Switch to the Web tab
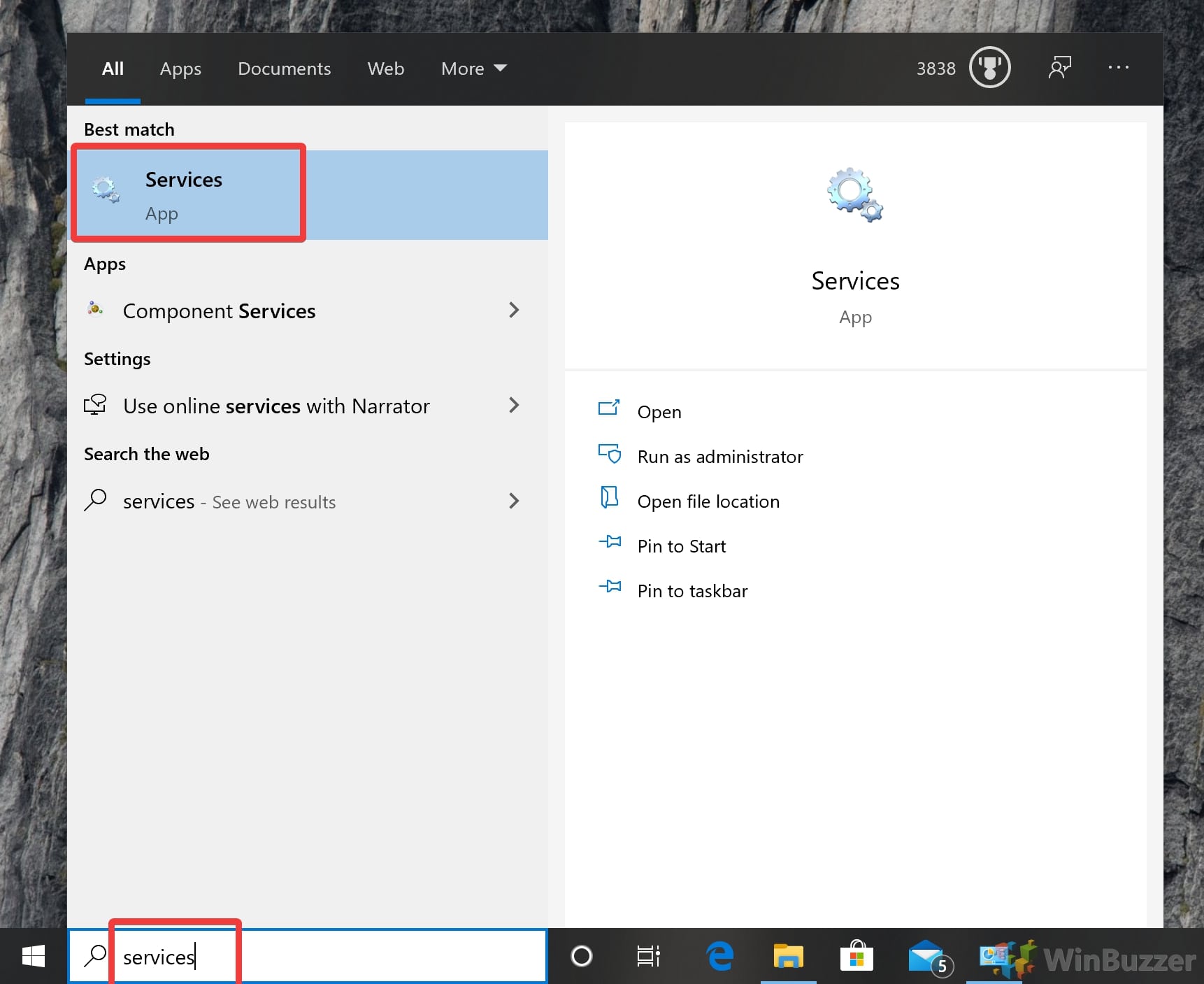Screen dimensions: 1204x984 pos(386,69)
